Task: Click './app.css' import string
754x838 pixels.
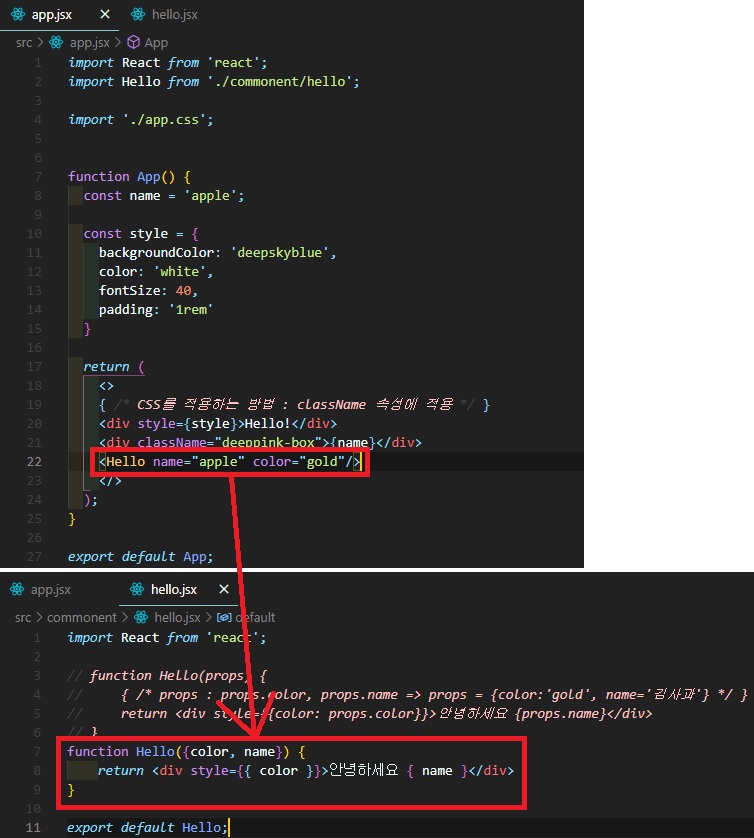Action: (164, 120)
